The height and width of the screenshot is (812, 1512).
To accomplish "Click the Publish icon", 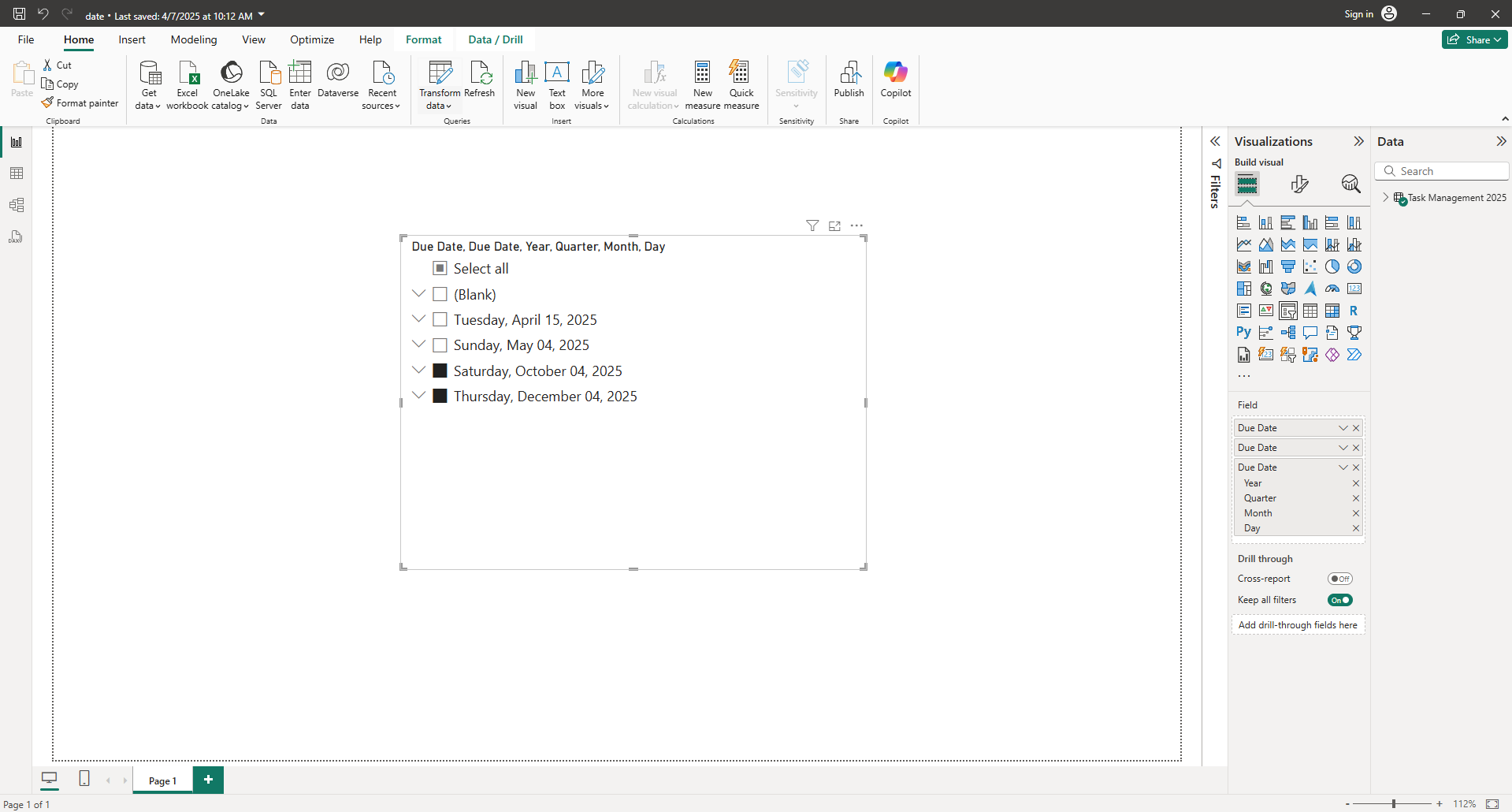I will (849, 79).
